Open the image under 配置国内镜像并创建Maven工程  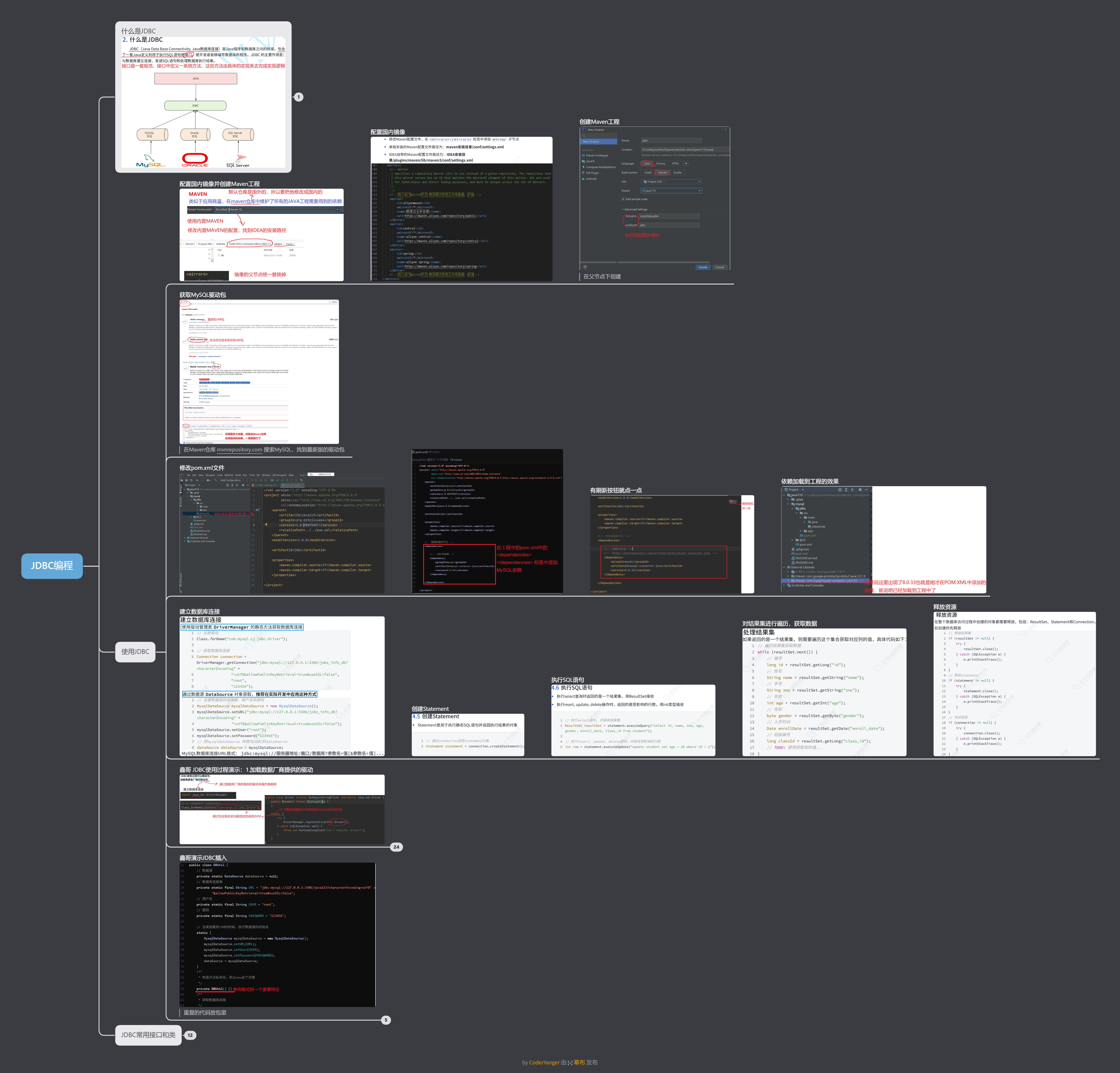click(262, 235)
